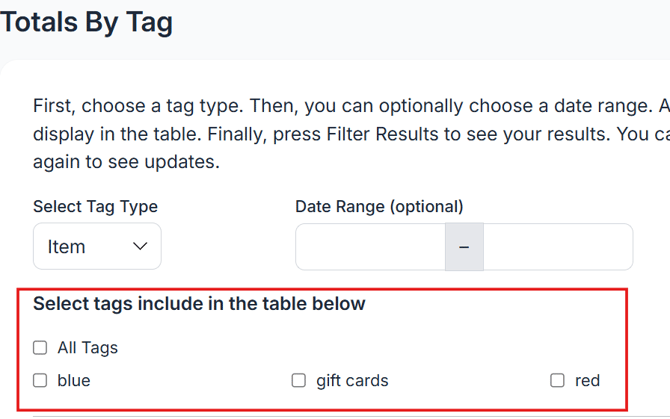Click the word 'Item' in the tag type selector
The width and height of the screenshot is (670, 419).
[66, 246]
